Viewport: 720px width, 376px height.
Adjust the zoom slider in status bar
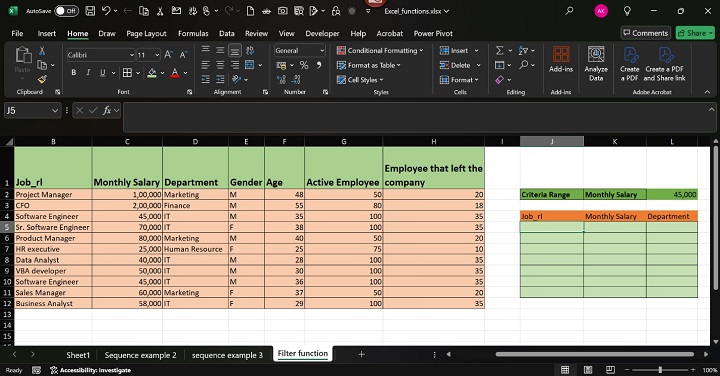(x=660, y=370)
